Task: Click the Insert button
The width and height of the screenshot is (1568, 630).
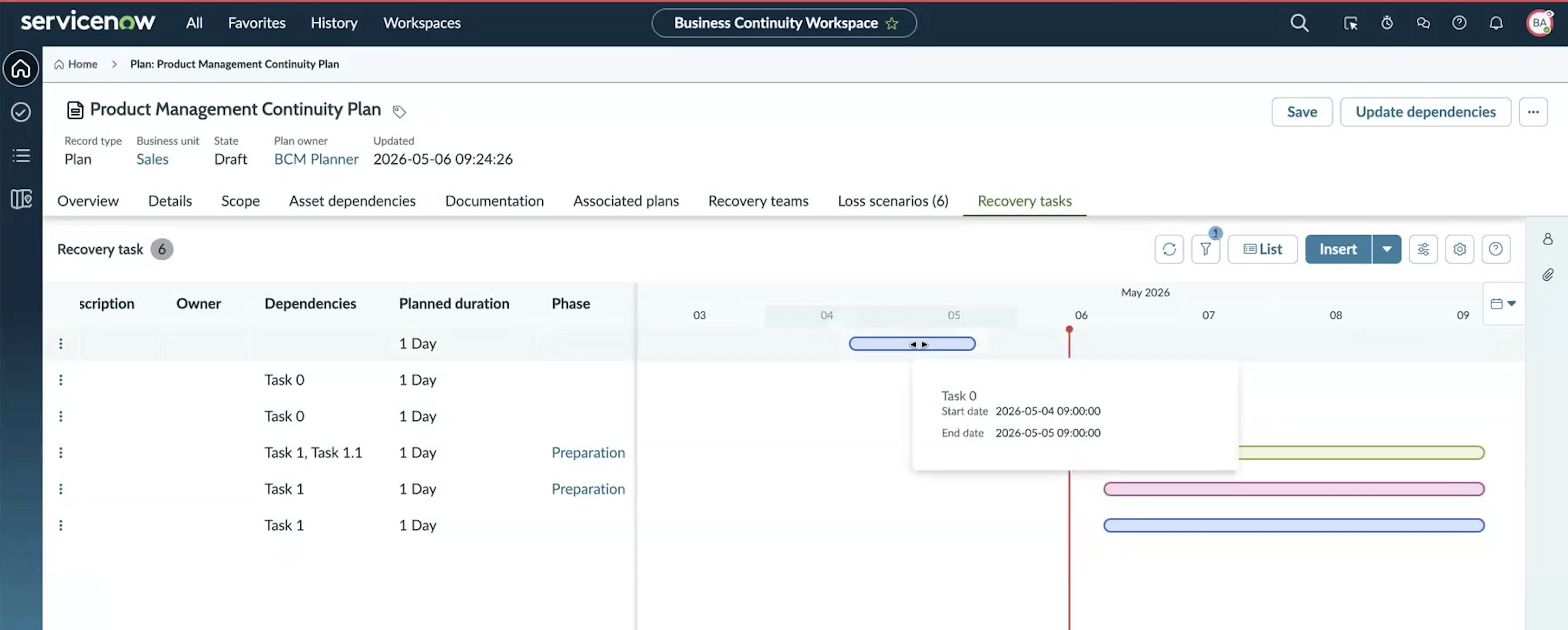Action: click(x=1338, y=249)
